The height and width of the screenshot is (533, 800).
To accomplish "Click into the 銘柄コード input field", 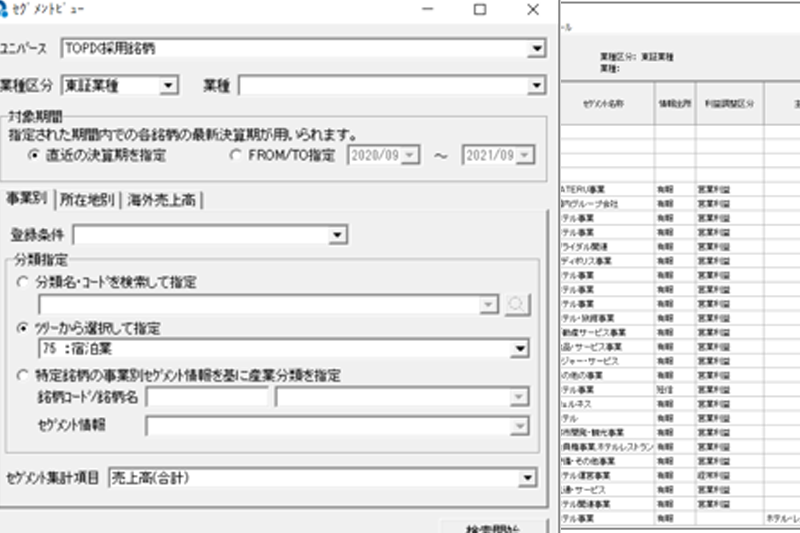I will point(207,397).
